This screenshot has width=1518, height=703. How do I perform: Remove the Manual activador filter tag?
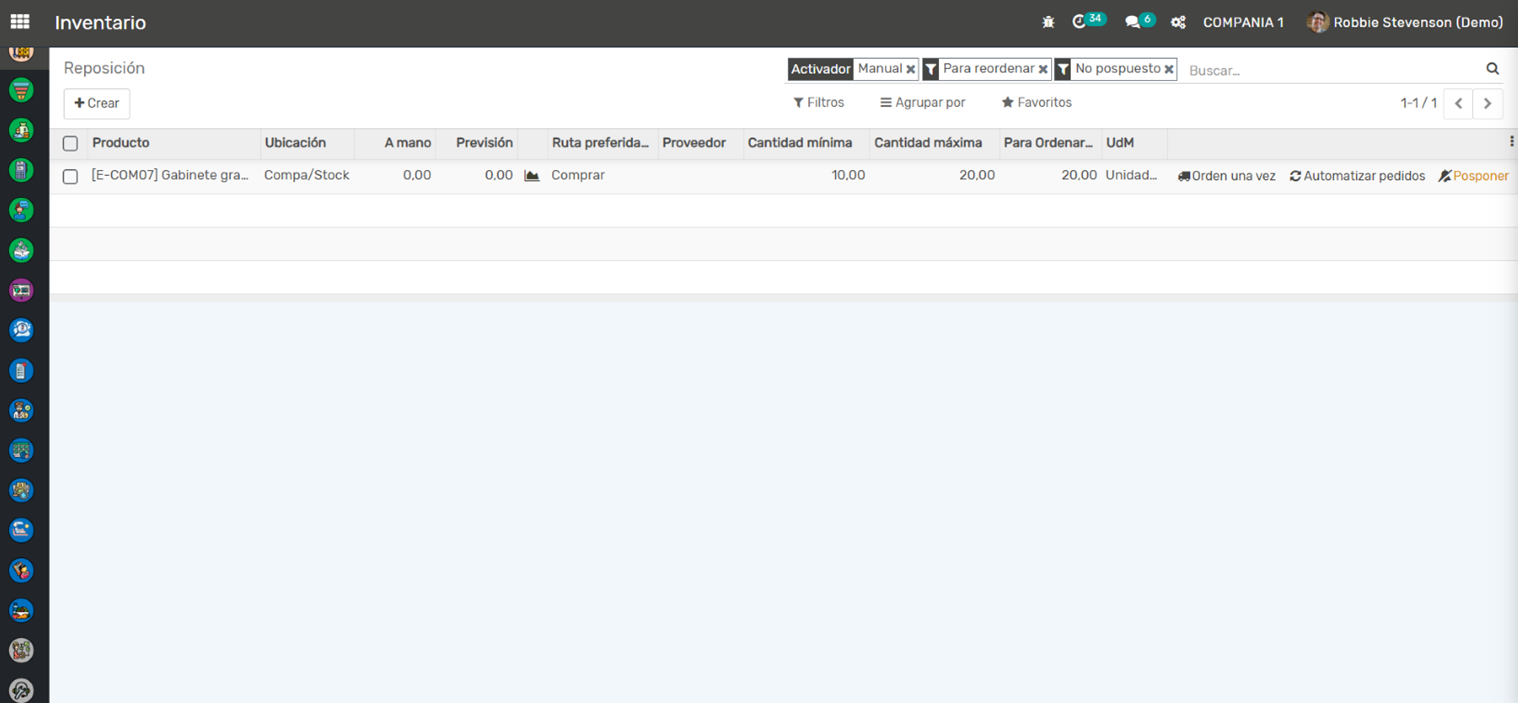click(x=910, y=70)
